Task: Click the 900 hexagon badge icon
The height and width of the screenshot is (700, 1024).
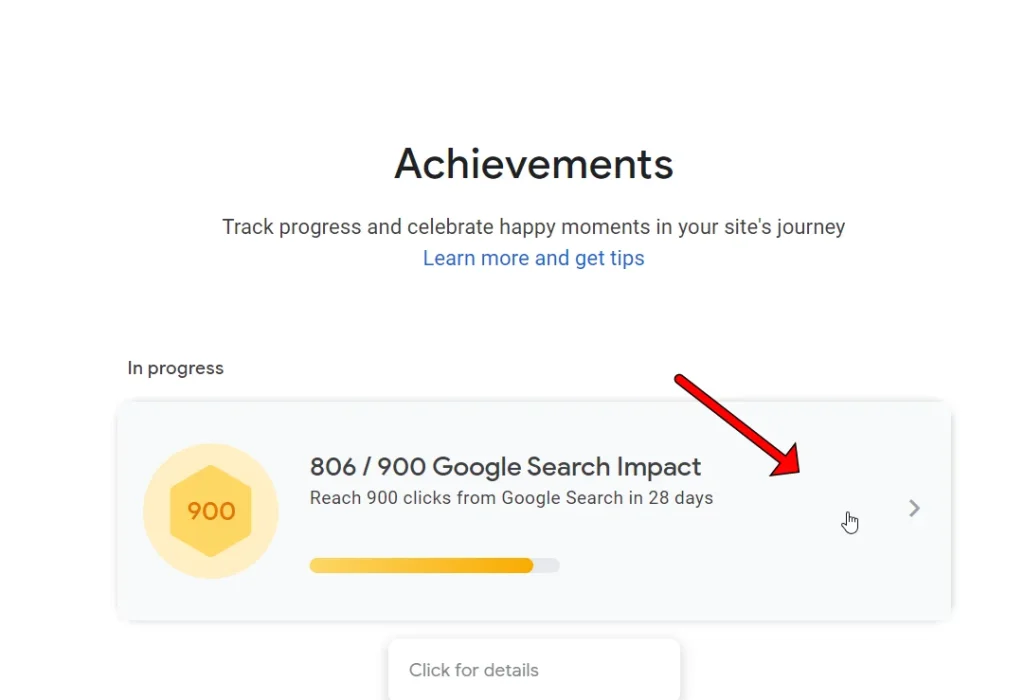Action: 210,511
